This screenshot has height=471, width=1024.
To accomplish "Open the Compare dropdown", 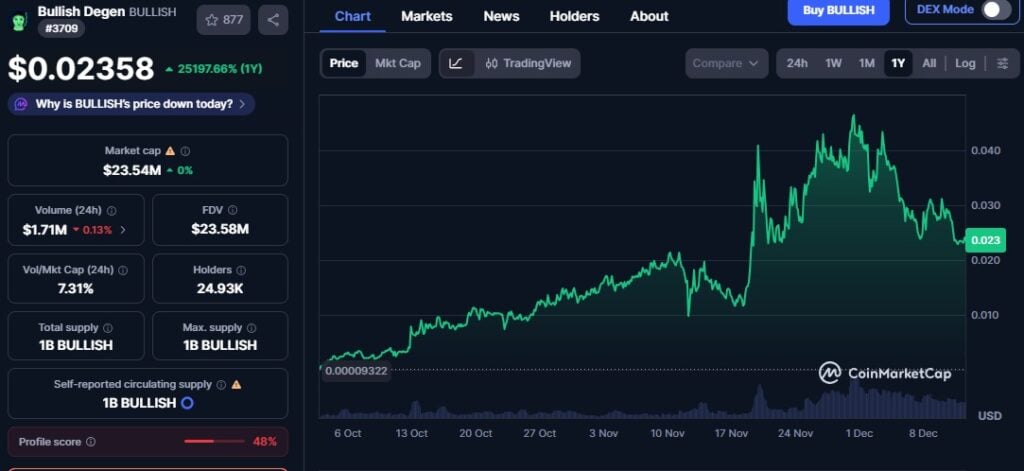I will (726, 63).
